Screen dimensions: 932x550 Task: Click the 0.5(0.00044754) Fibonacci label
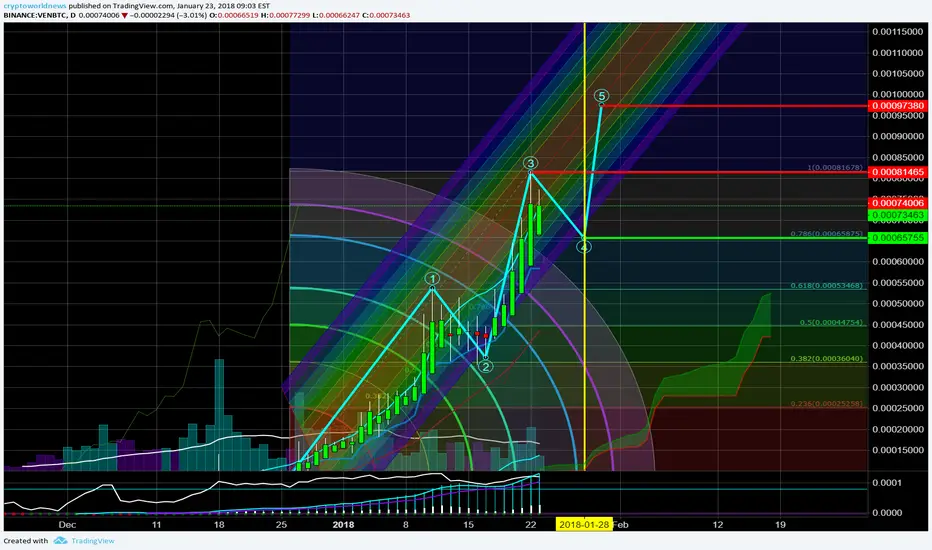(x=831, y=323)
